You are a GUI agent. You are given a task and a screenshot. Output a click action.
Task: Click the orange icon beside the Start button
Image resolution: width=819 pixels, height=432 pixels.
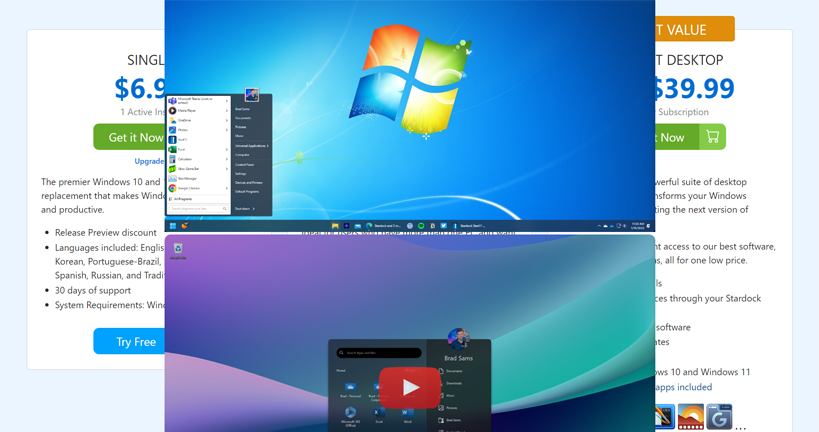[185, 225]
